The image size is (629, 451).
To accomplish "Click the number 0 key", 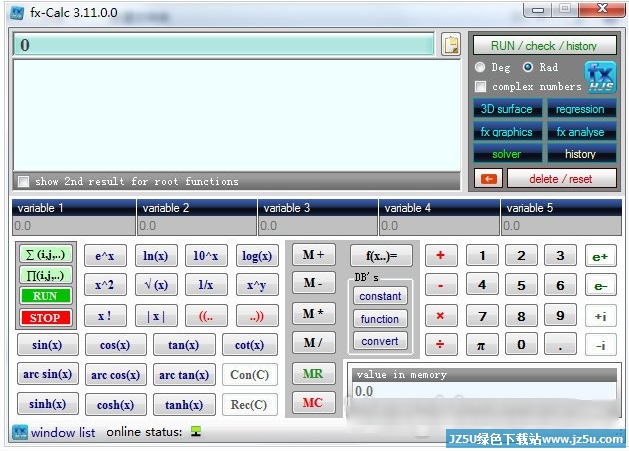I will click(x=521, y=345).
